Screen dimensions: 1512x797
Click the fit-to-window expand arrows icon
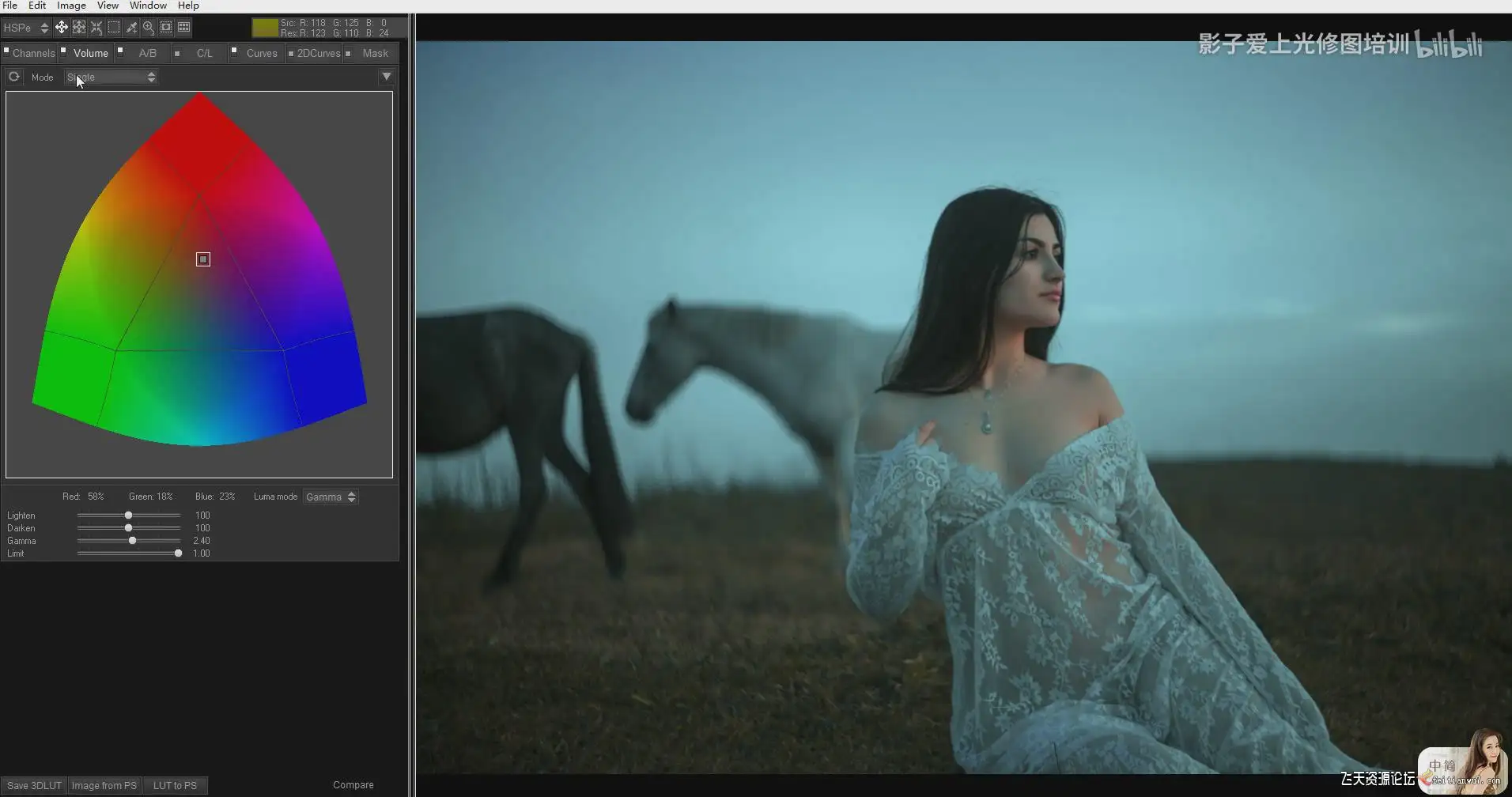(79, 27)
